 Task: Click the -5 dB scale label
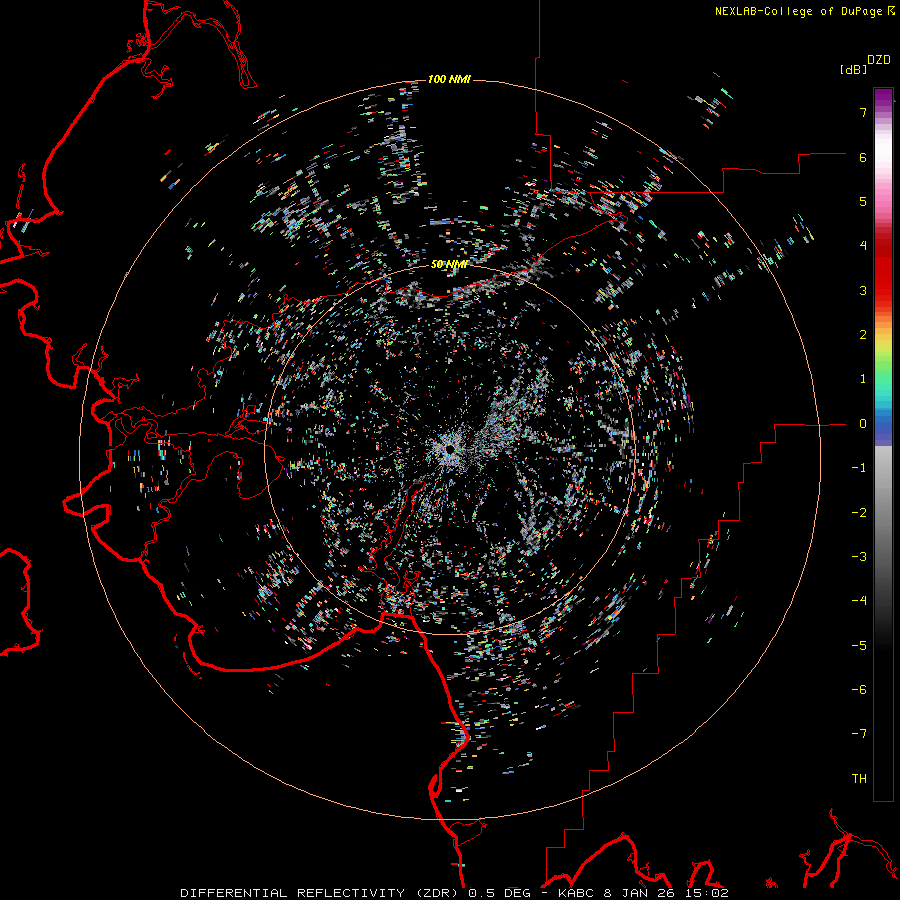coord(859,645)
